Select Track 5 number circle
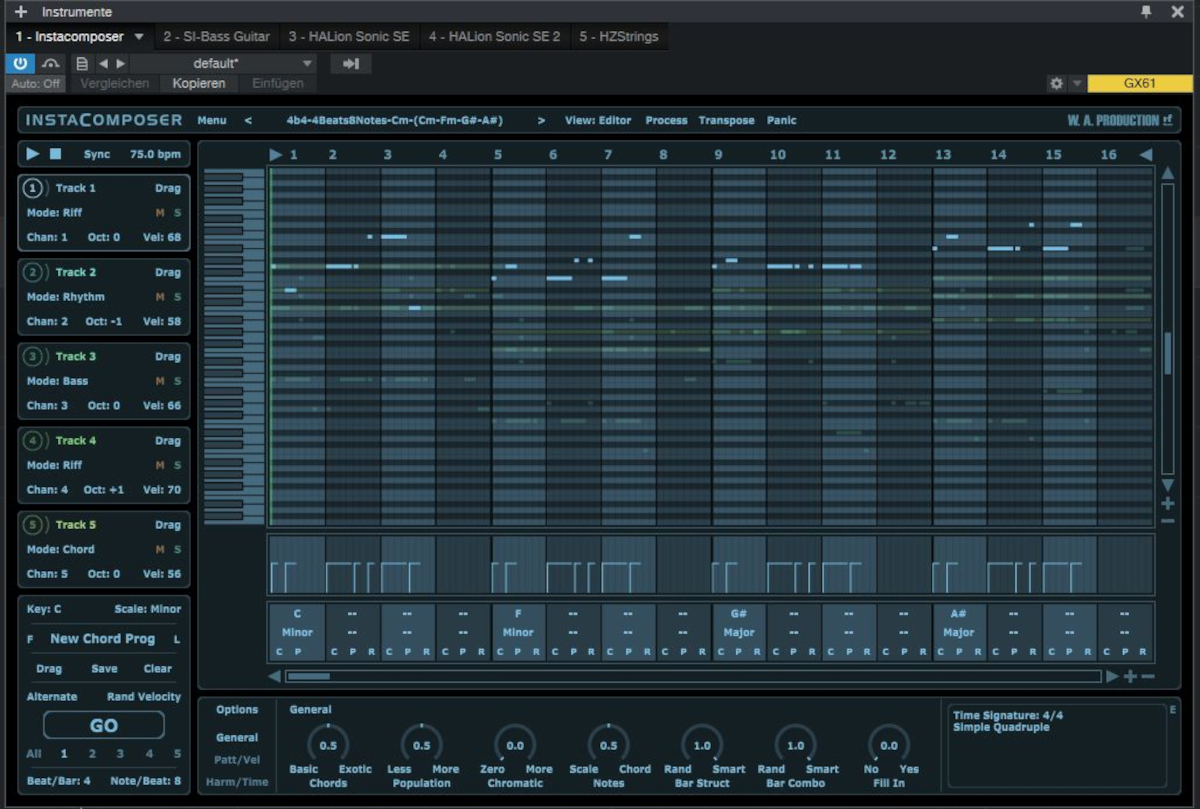Screen dimensions: 1200x809 click(x=34, y=524)
